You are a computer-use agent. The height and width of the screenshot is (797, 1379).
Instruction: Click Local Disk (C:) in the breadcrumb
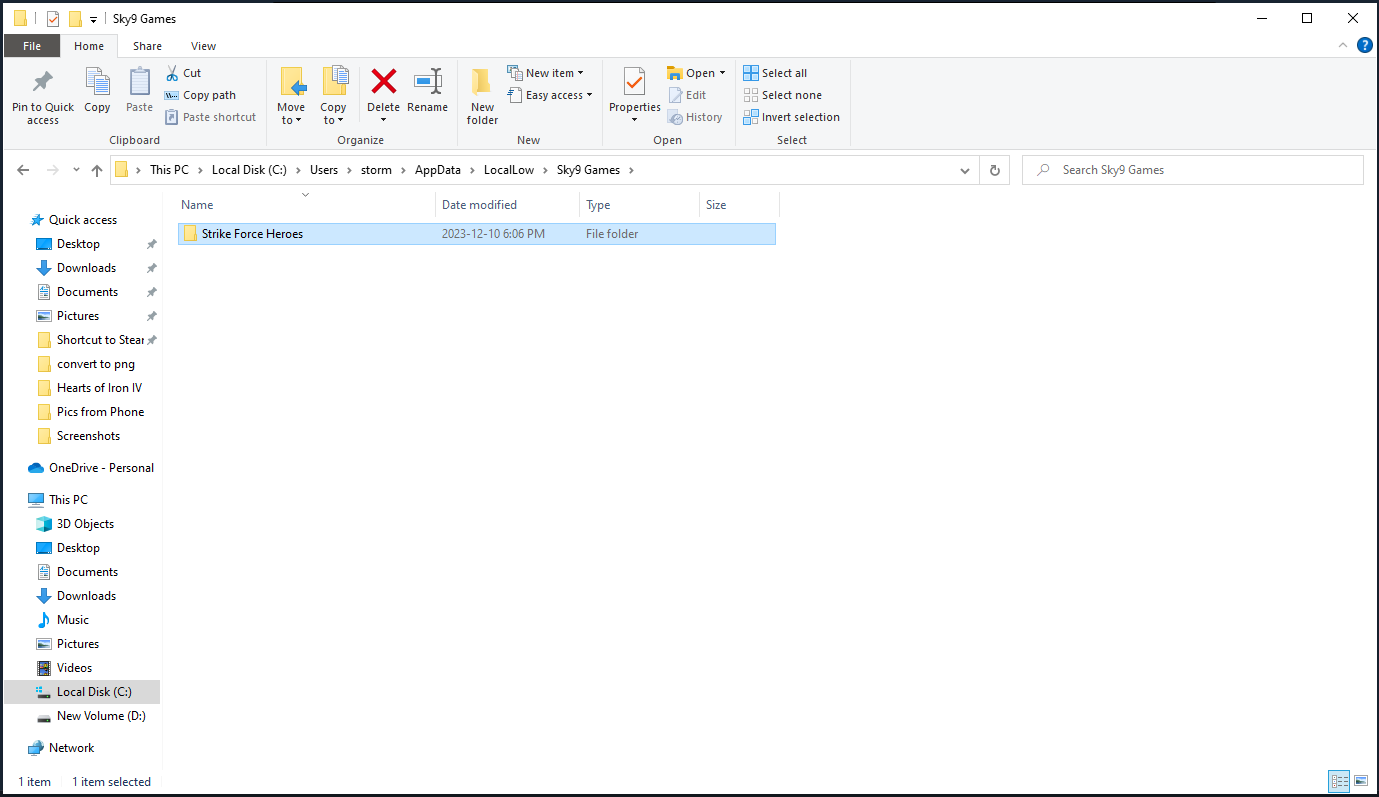pyautogui.click(x=249, y=170)
